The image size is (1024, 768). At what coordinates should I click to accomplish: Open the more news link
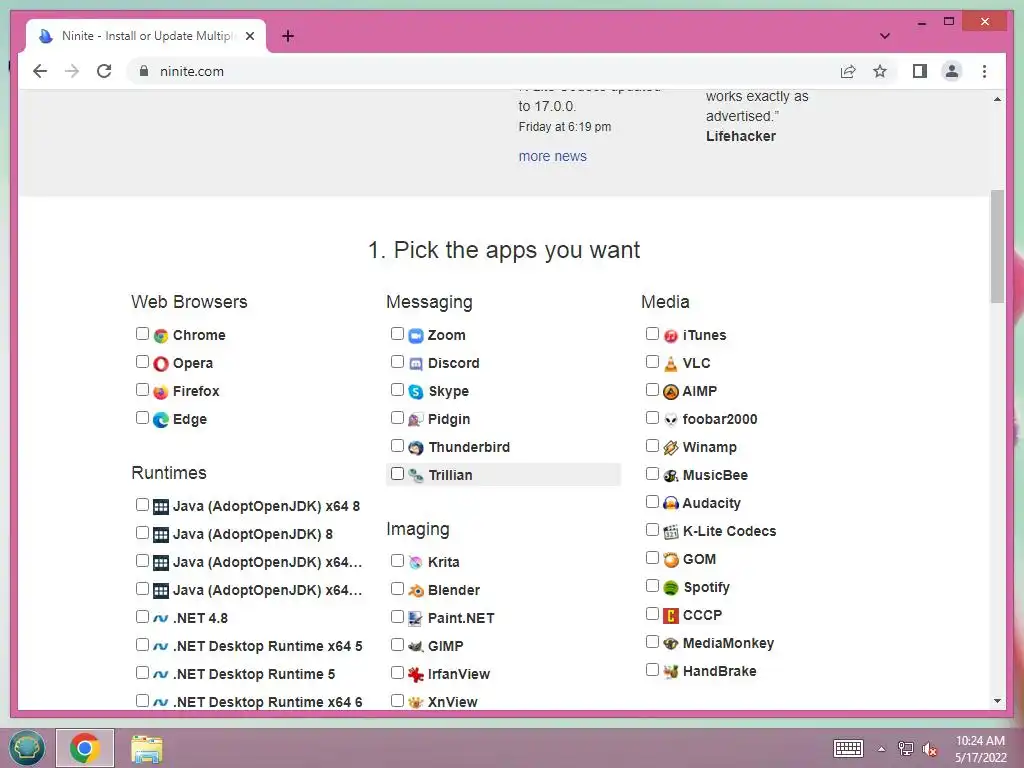pyautogui.click(x=552, y=156)
